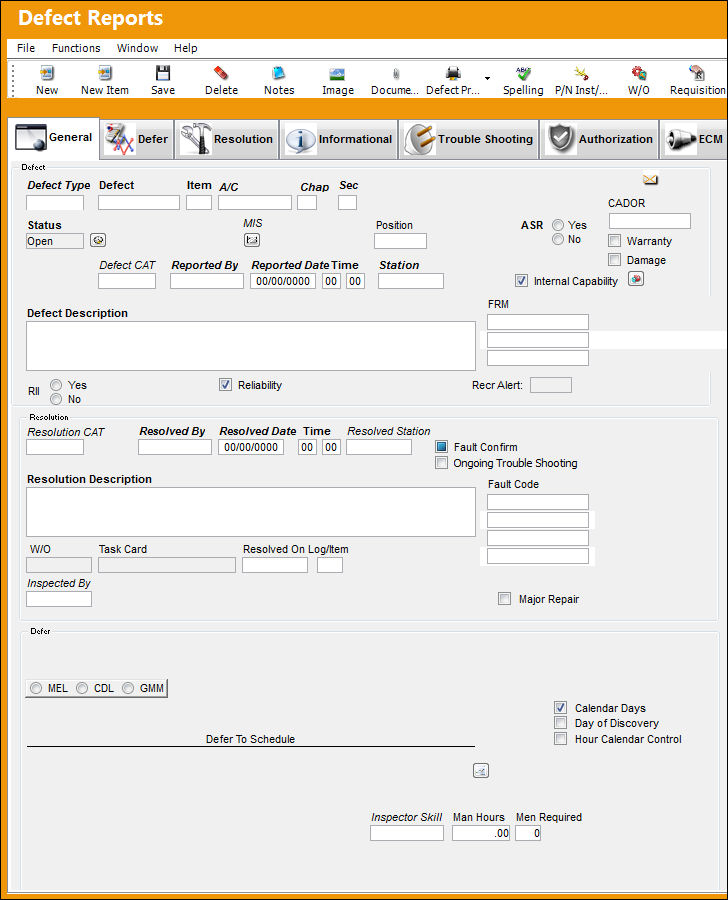Click the Defect Type input field
This screenshot has height=900, width=728.
coord(55,202)
